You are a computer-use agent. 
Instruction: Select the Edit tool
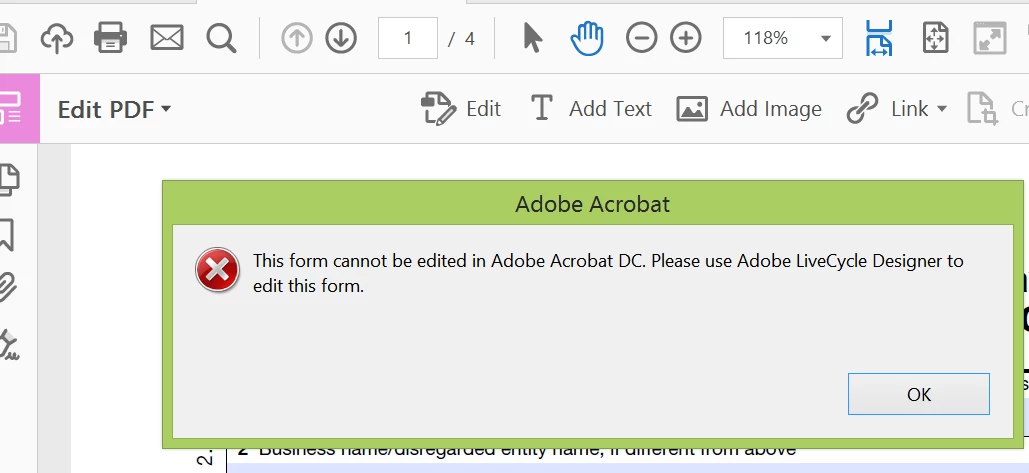(x=461, y=108)
